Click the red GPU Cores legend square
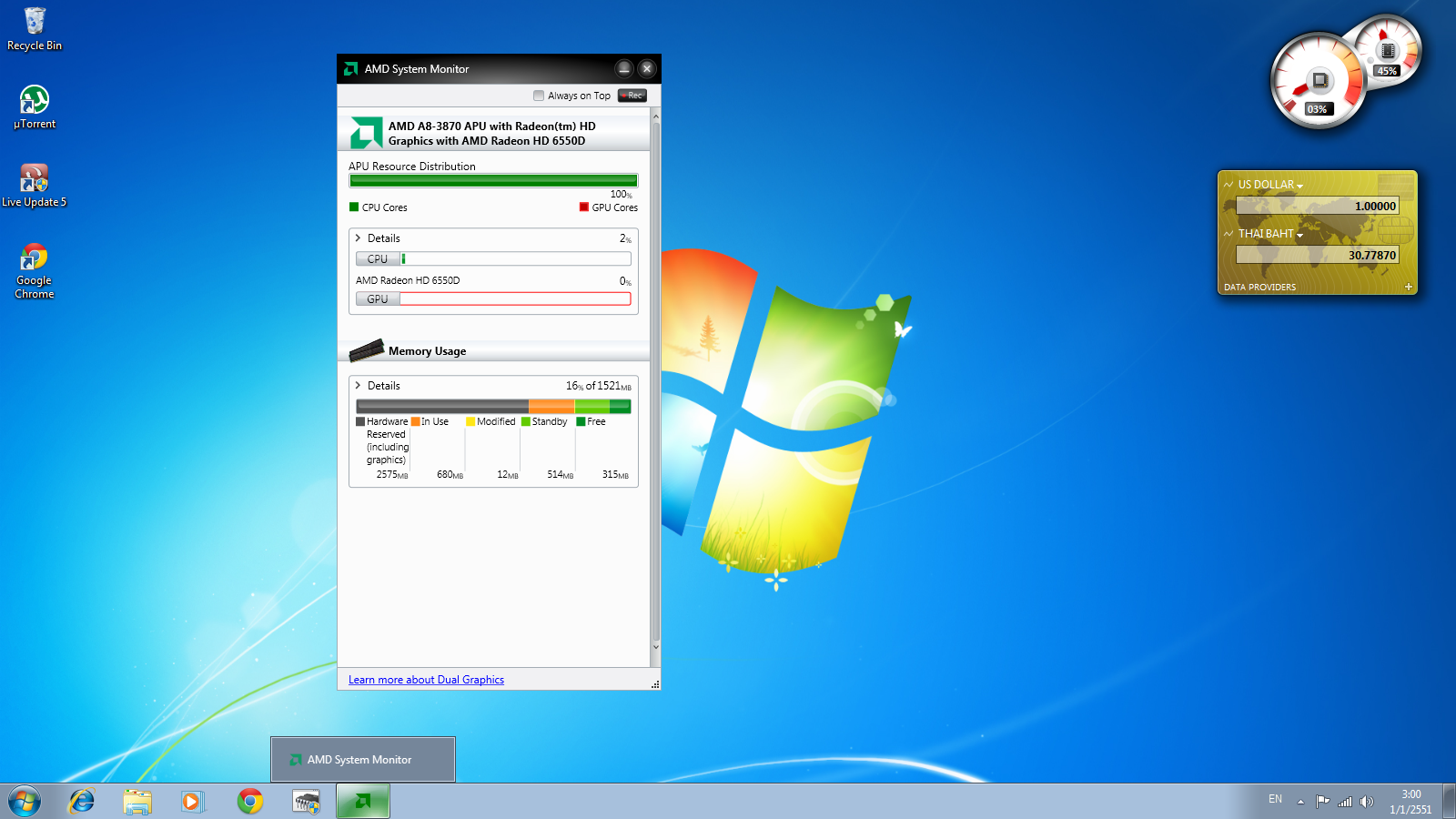1456x819 pixels. [584, 207]
